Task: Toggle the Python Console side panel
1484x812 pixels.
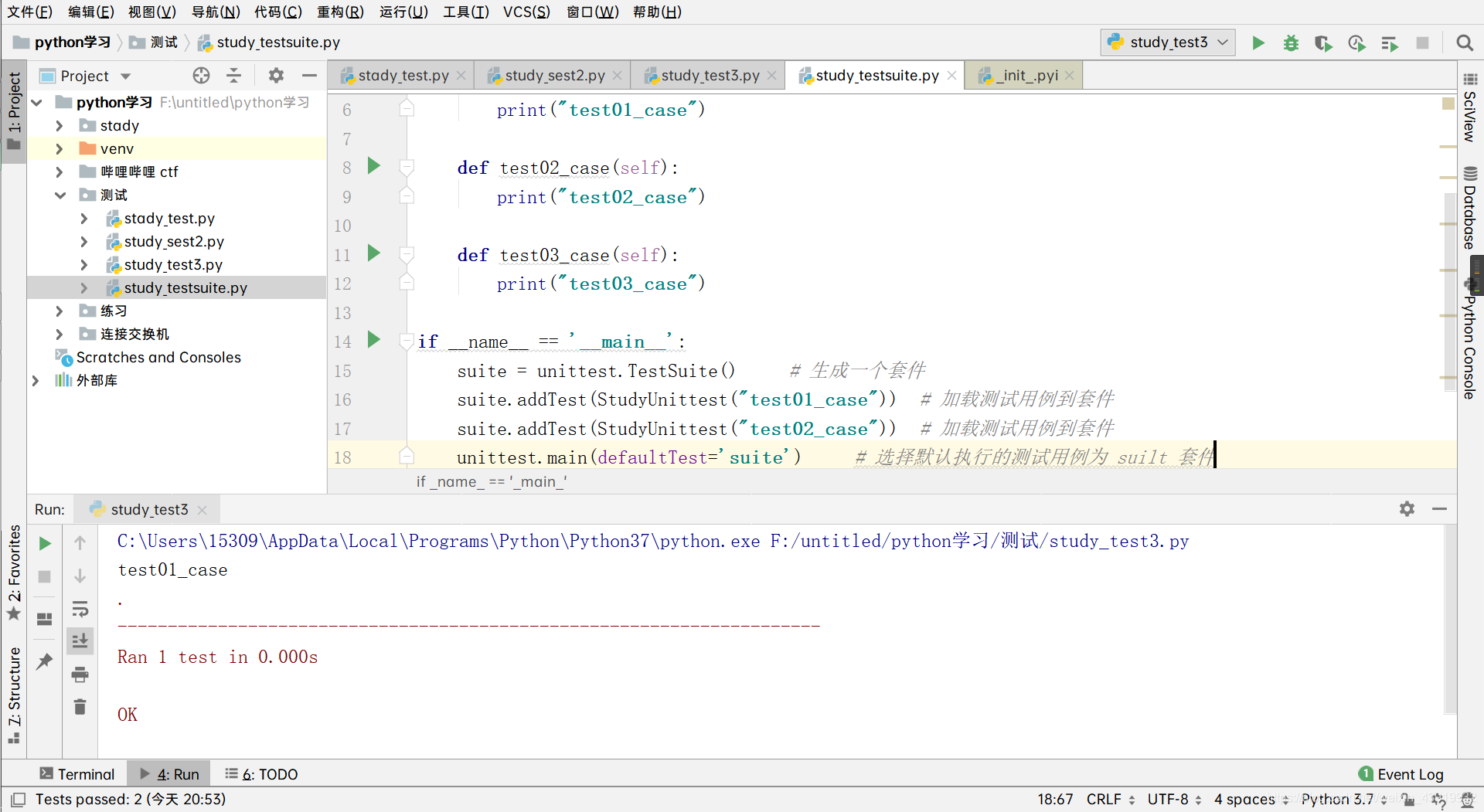Action: pos(1470,338)
